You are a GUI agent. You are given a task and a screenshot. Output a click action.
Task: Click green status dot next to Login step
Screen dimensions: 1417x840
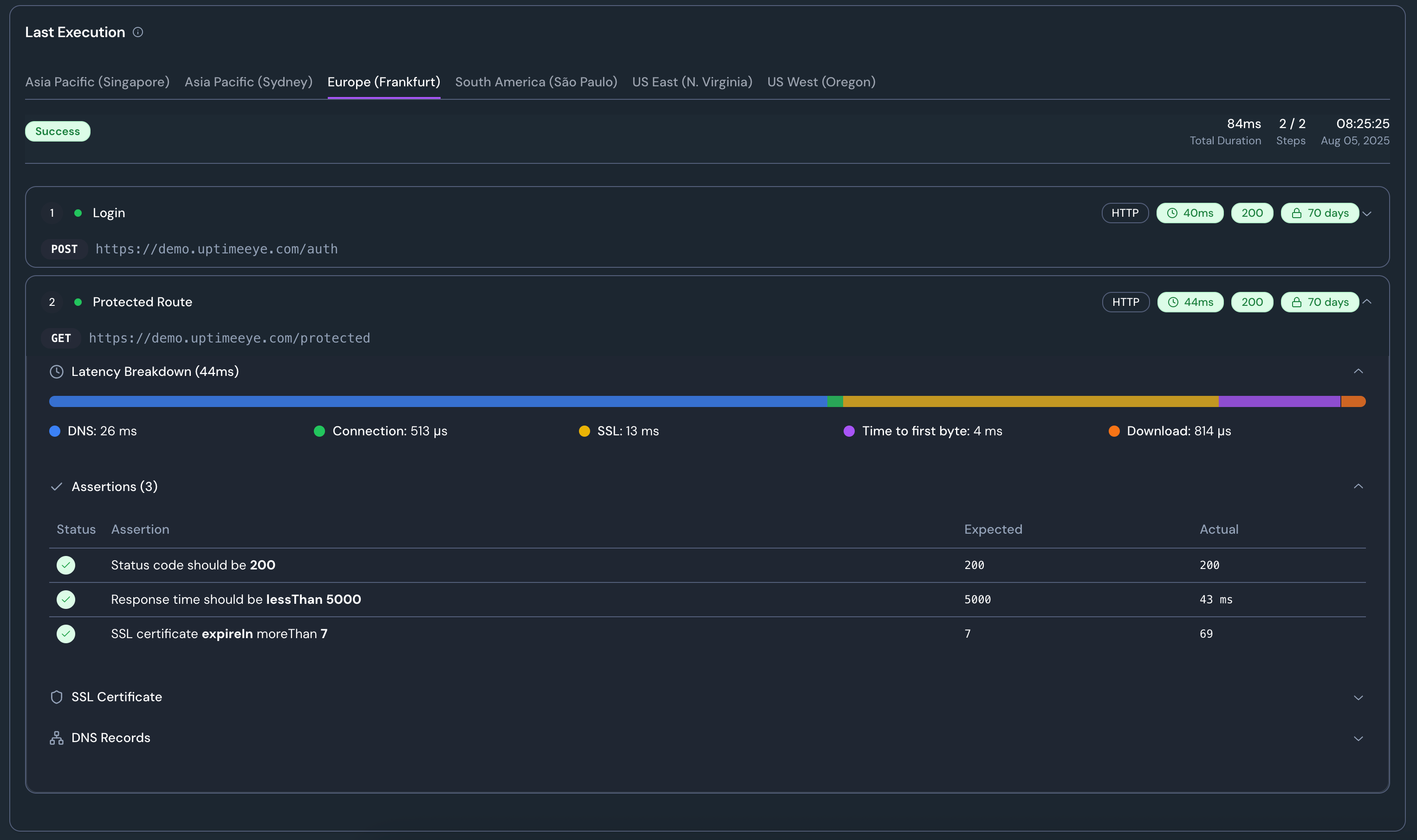(x=78, y=213)
